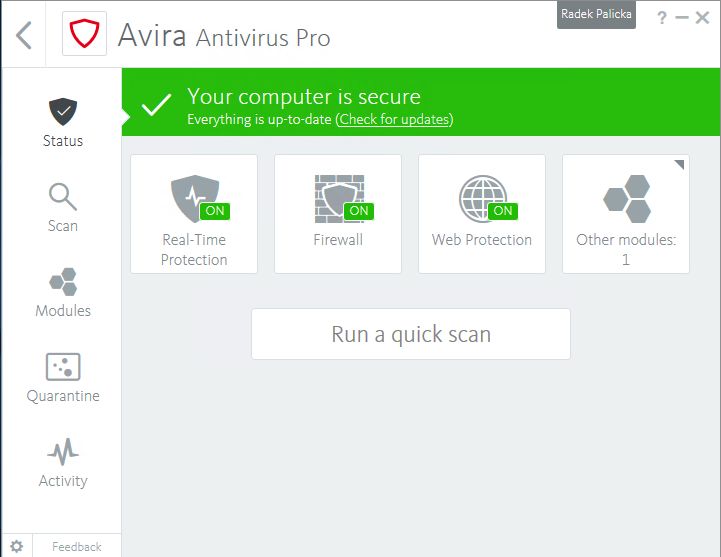This screenshot has width=721, height=557.
Task: Click 'Your computer is secure' heading
Action: pyautogui.click(x=304, y=97)
